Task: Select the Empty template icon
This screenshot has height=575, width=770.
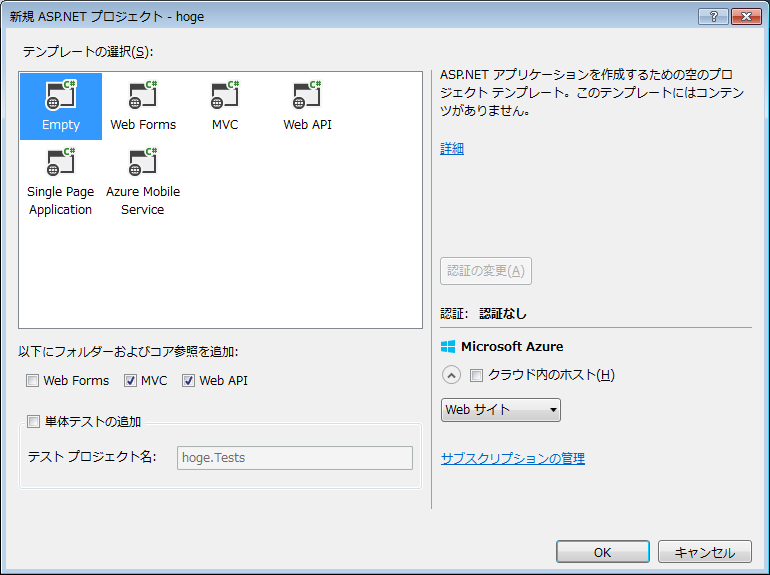Action: tap(60, 97)
